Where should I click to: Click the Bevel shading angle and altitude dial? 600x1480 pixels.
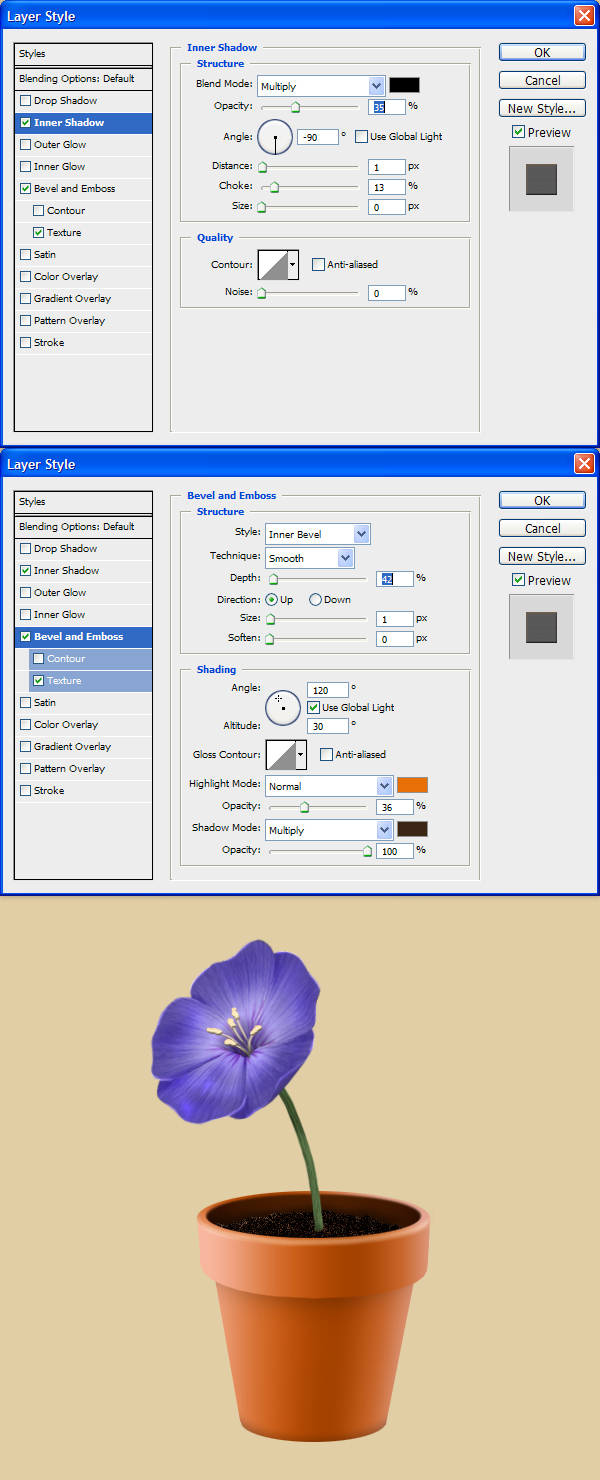[283, 708]
